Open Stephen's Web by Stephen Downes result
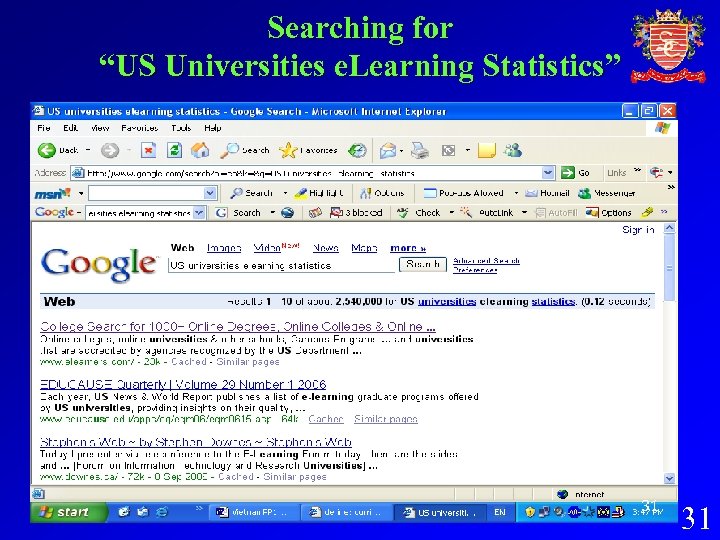Viewport: 720px width, 540px height. (x=196, y=442)
